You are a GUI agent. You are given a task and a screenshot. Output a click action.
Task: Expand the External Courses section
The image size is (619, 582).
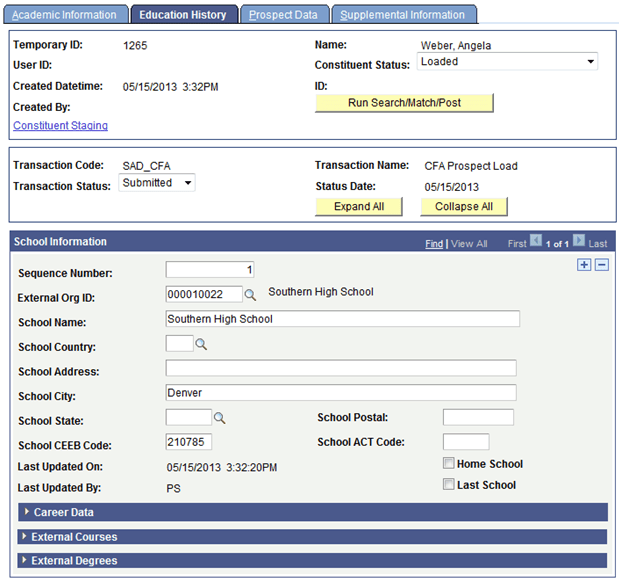312,537
